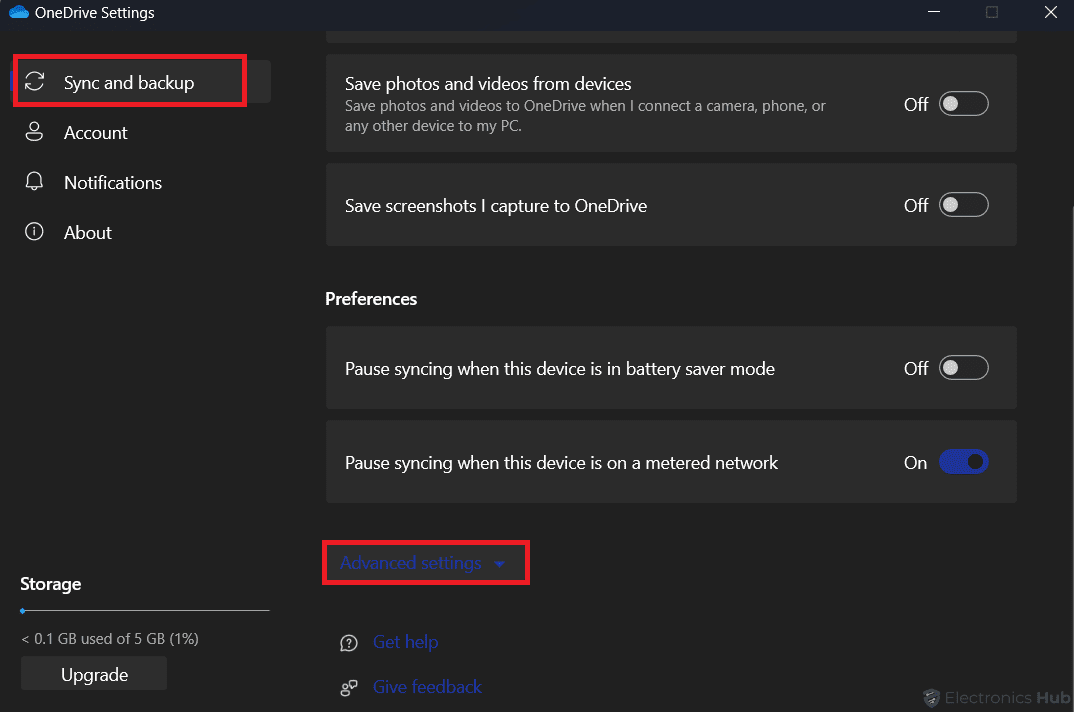Enable saving photos and videos from devices
This screenshot has height=712, width=1074.
point(963,103)
